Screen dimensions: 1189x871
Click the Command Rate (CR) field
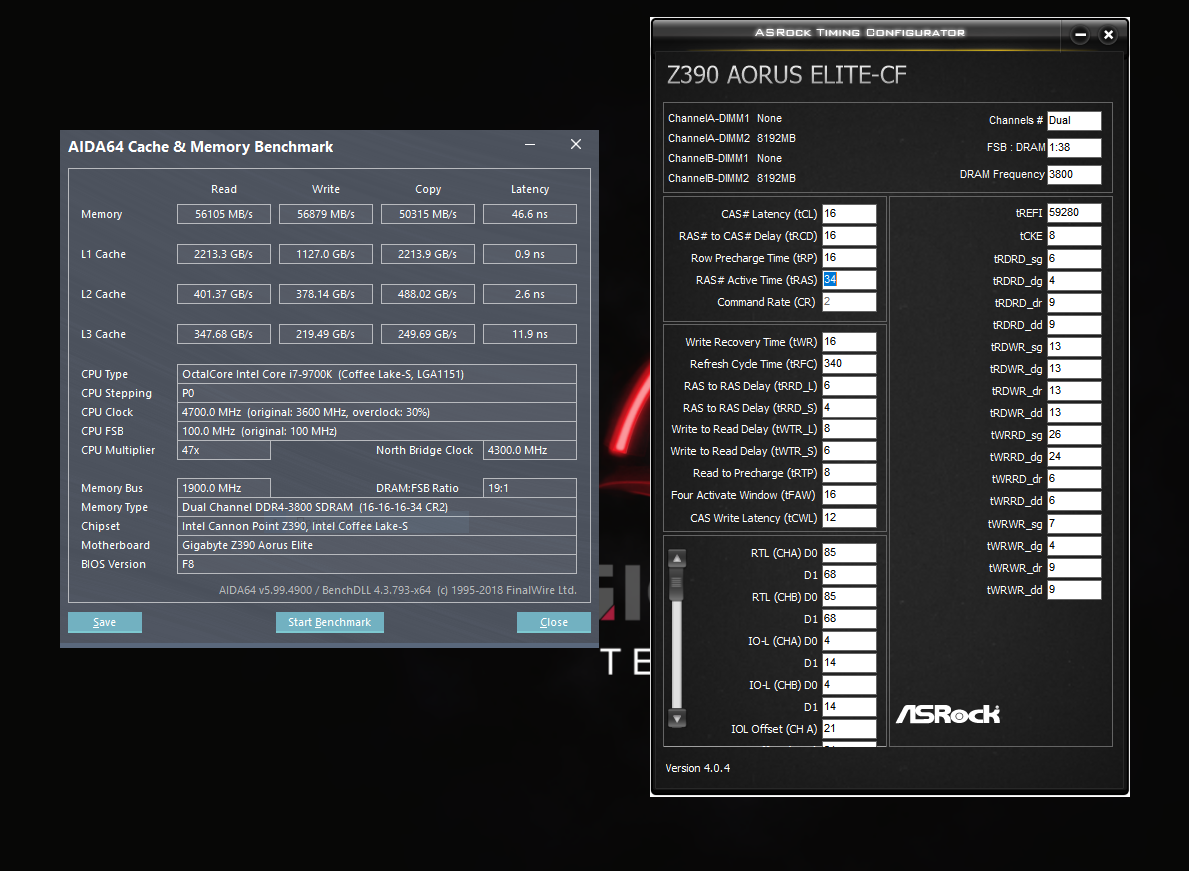click(849, 302)
